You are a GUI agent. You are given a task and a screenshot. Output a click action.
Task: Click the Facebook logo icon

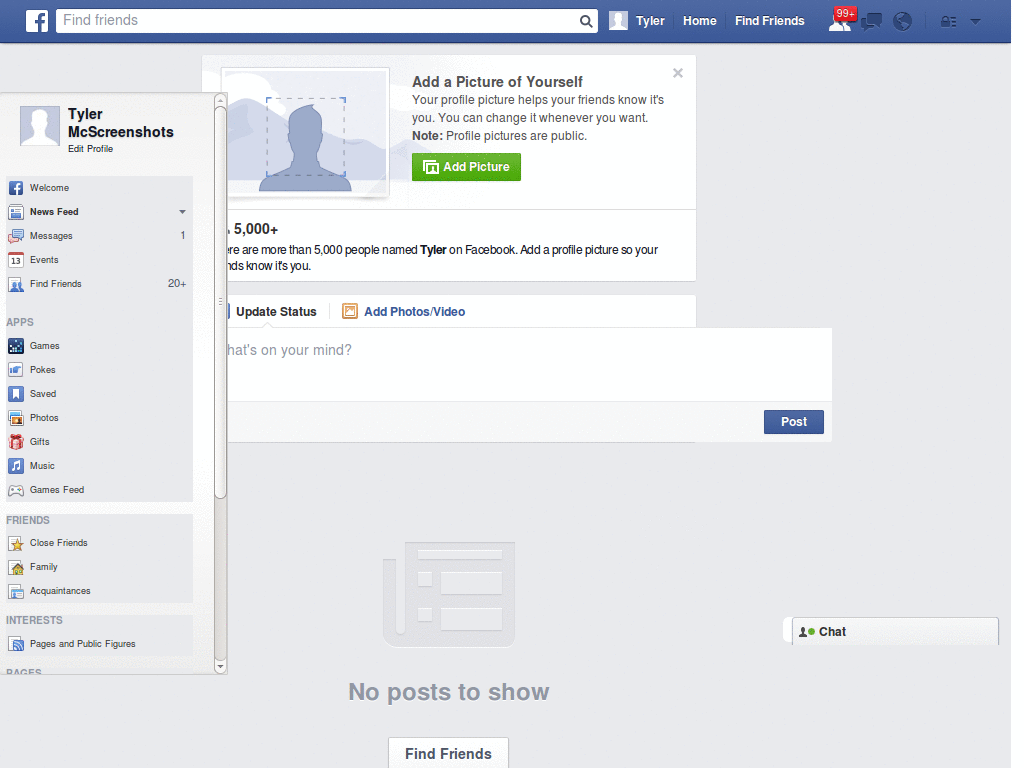coord(37,21)
